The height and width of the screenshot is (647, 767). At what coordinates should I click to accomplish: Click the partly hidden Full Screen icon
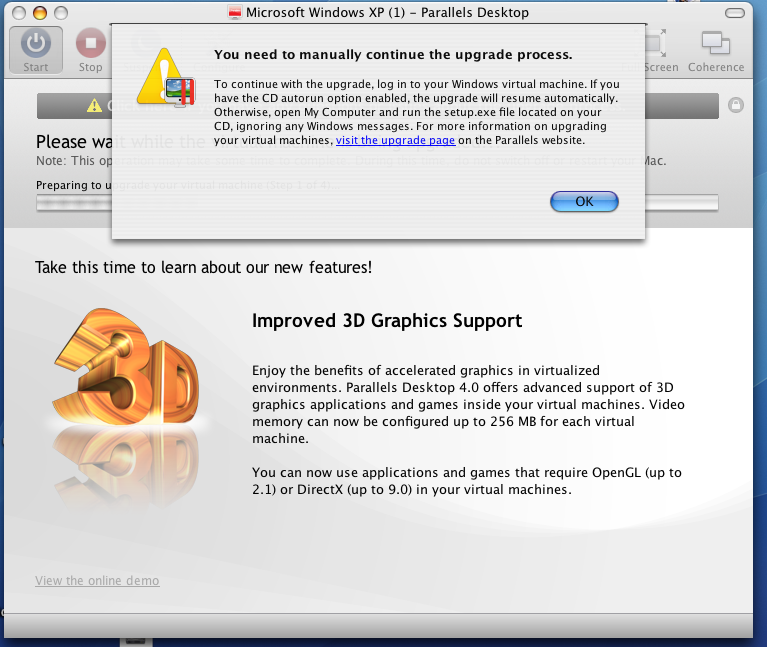coord(656,43)
